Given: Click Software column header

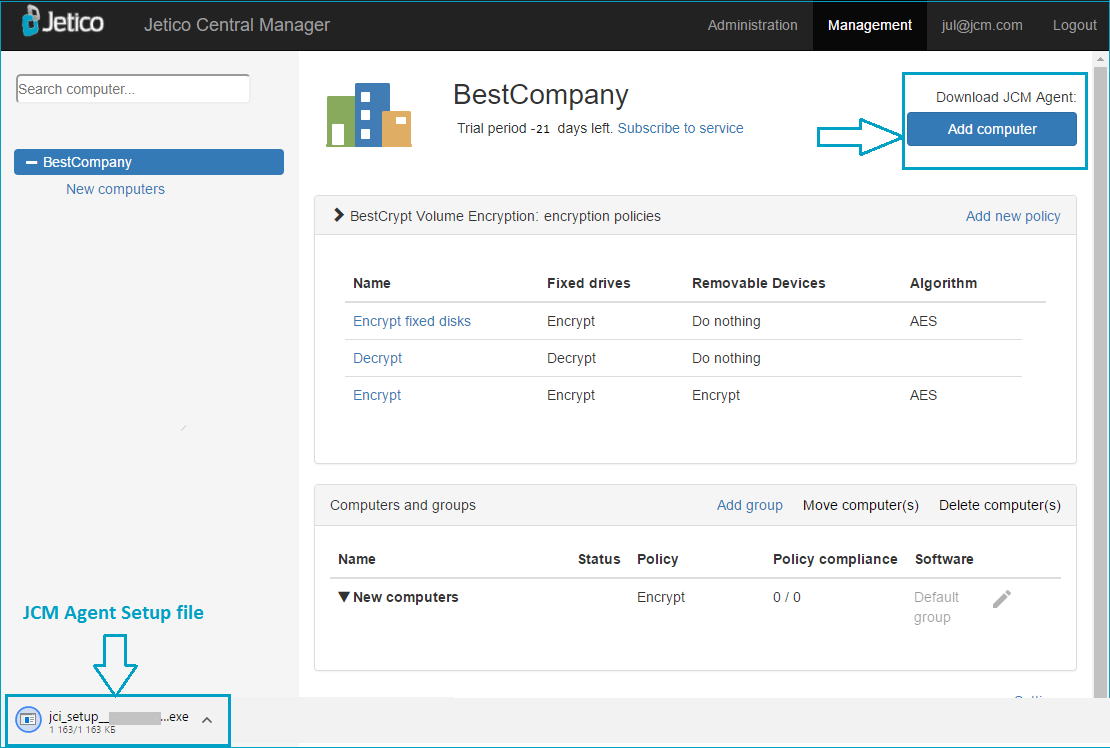Looking at the screenshot, I should point(944,559).
